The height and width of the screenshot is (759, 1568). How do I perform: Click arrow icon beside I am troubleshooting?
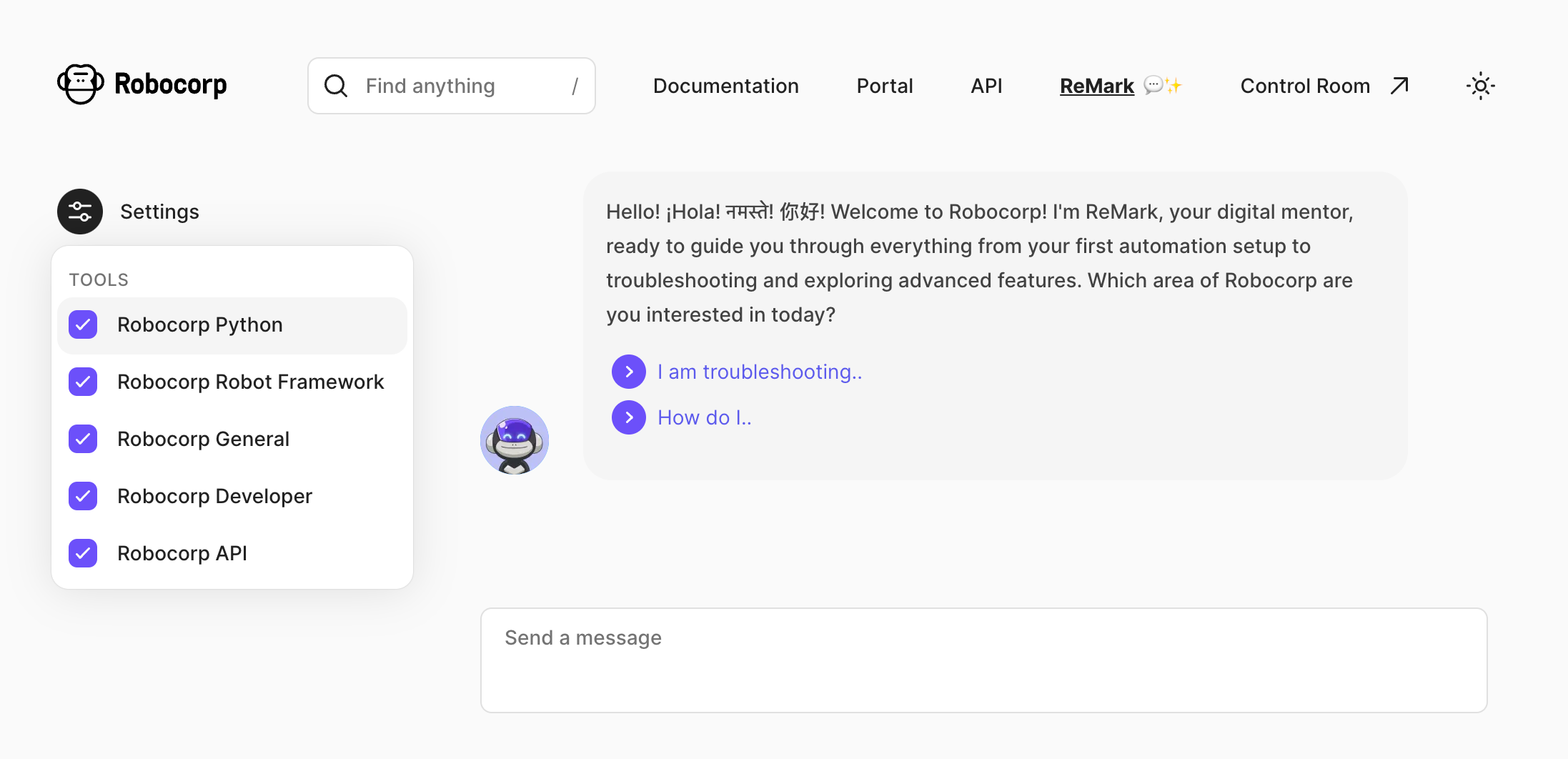(x=629, y=372)
